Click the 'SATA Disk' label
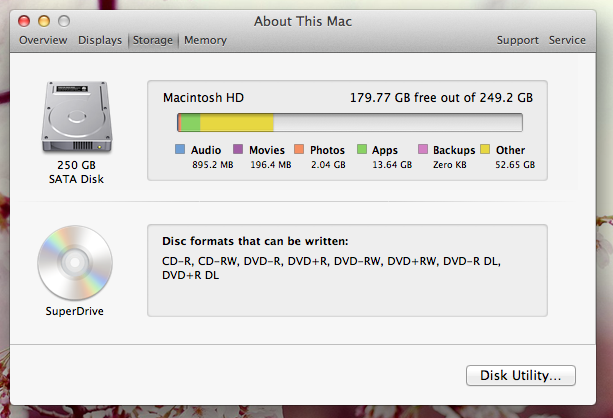This screenshot has height=418, width=613. pyautogui.click(x=76, y=179)
